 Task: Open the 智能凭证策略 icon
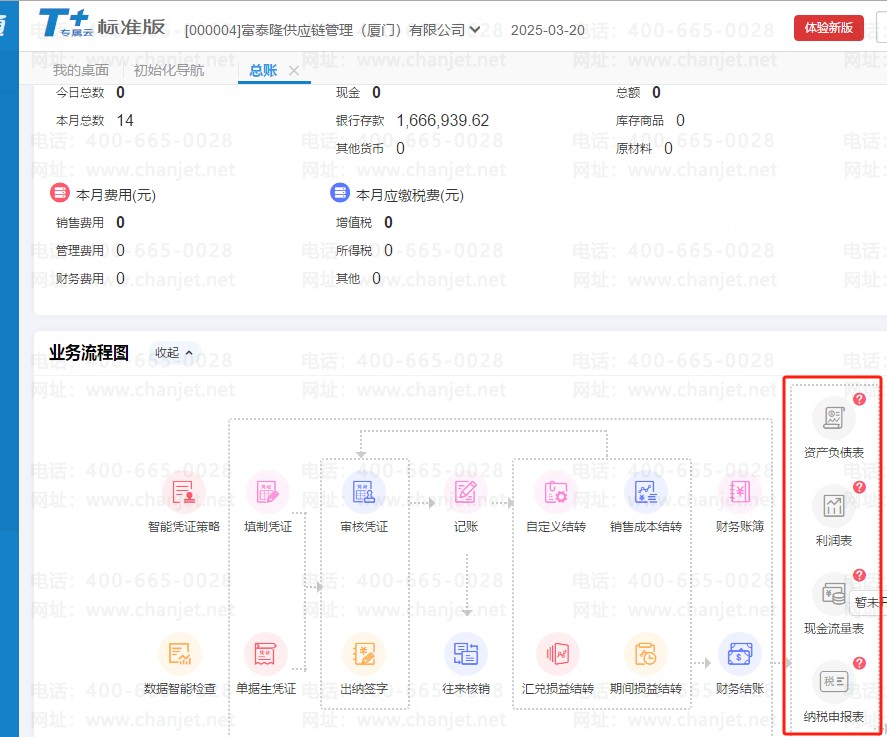[x=183, y=492]
